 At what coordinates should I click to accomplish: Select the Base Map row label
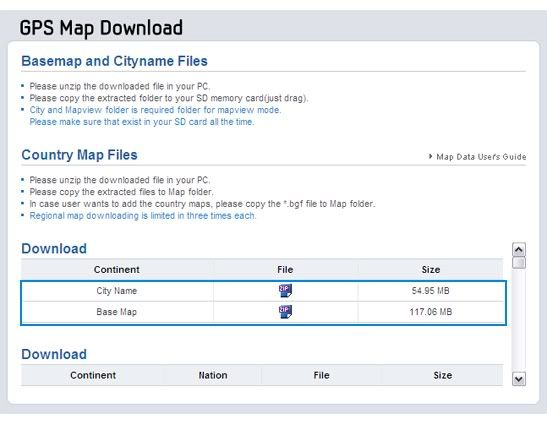[117, 312]
